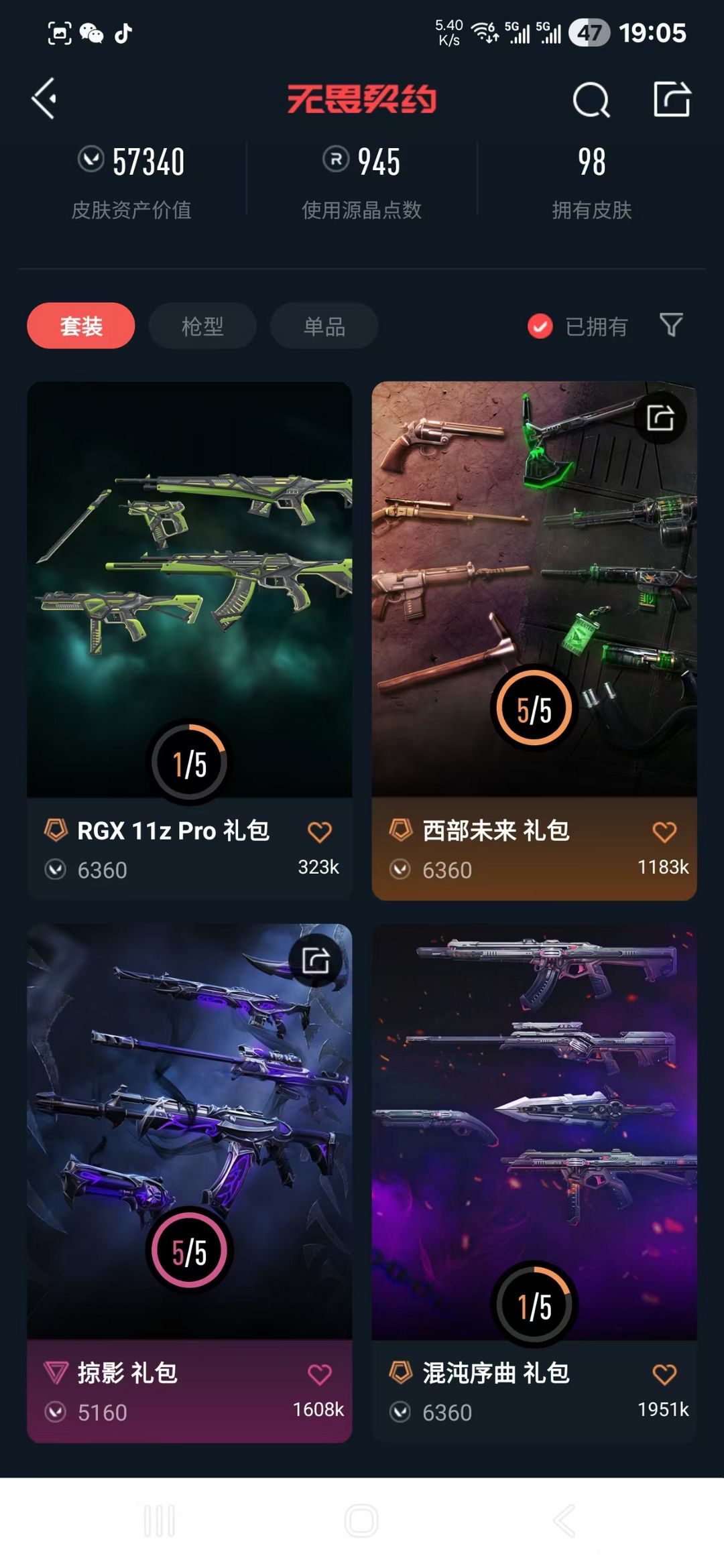Viewport: 724px width, 1568px height.
Task: Tap the 1/5 progress ring on 混沌序曲
Action: [x=534, y=1305]
